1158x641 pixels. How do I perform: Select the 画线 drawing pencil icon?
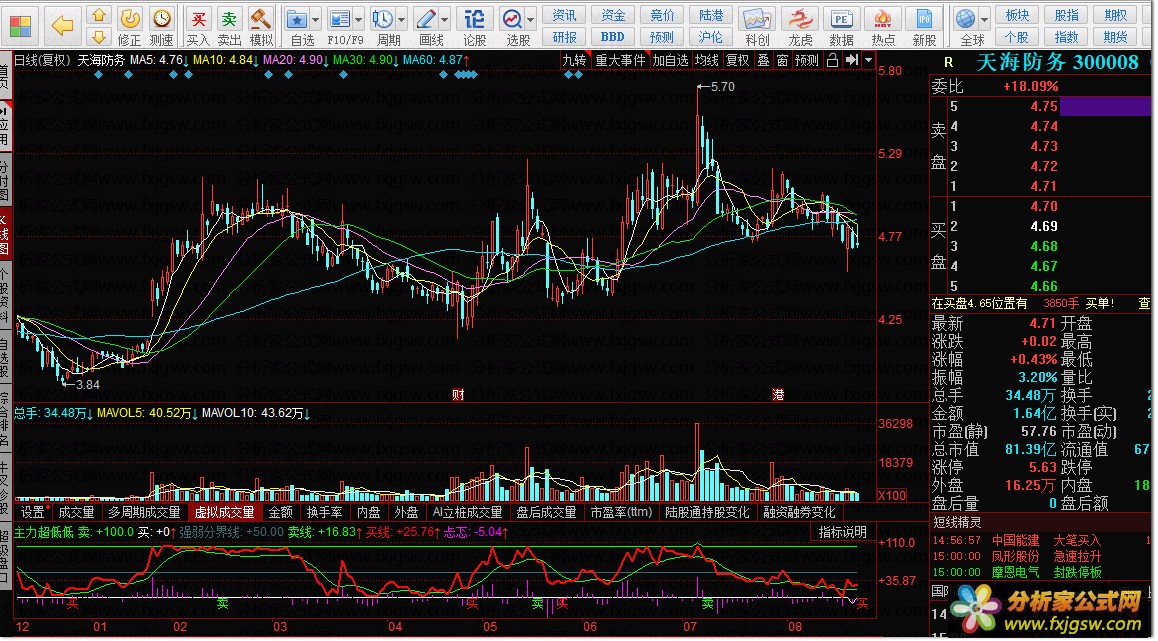(426, 19)
